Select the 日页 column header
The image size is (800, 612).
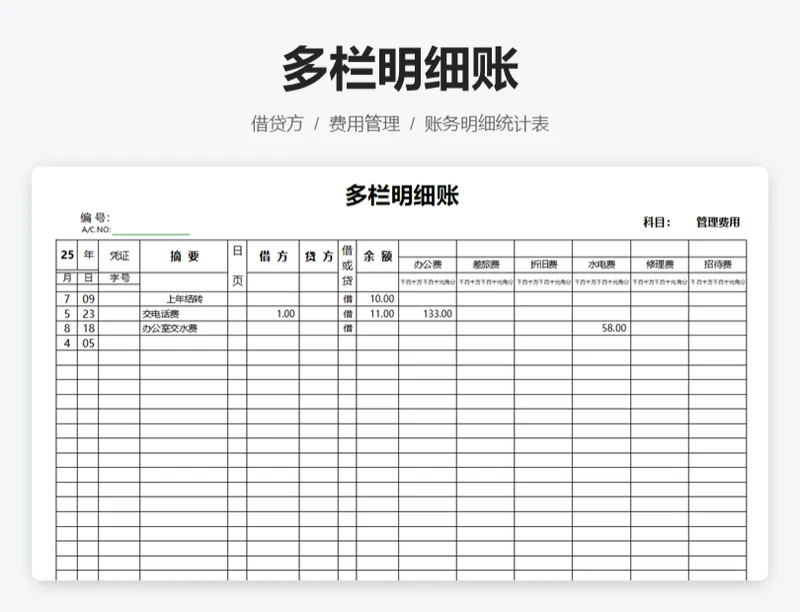pos(237,265)
